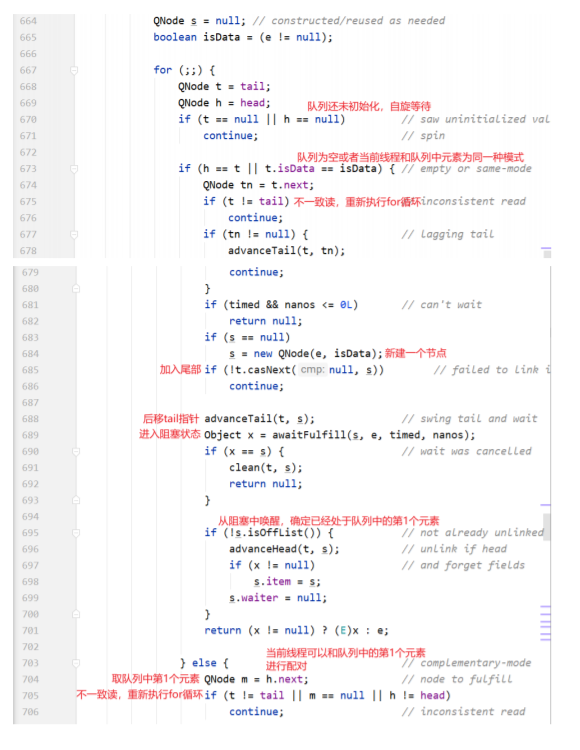Click the '// constructed/reused as needed' comment

click(349, 21)
